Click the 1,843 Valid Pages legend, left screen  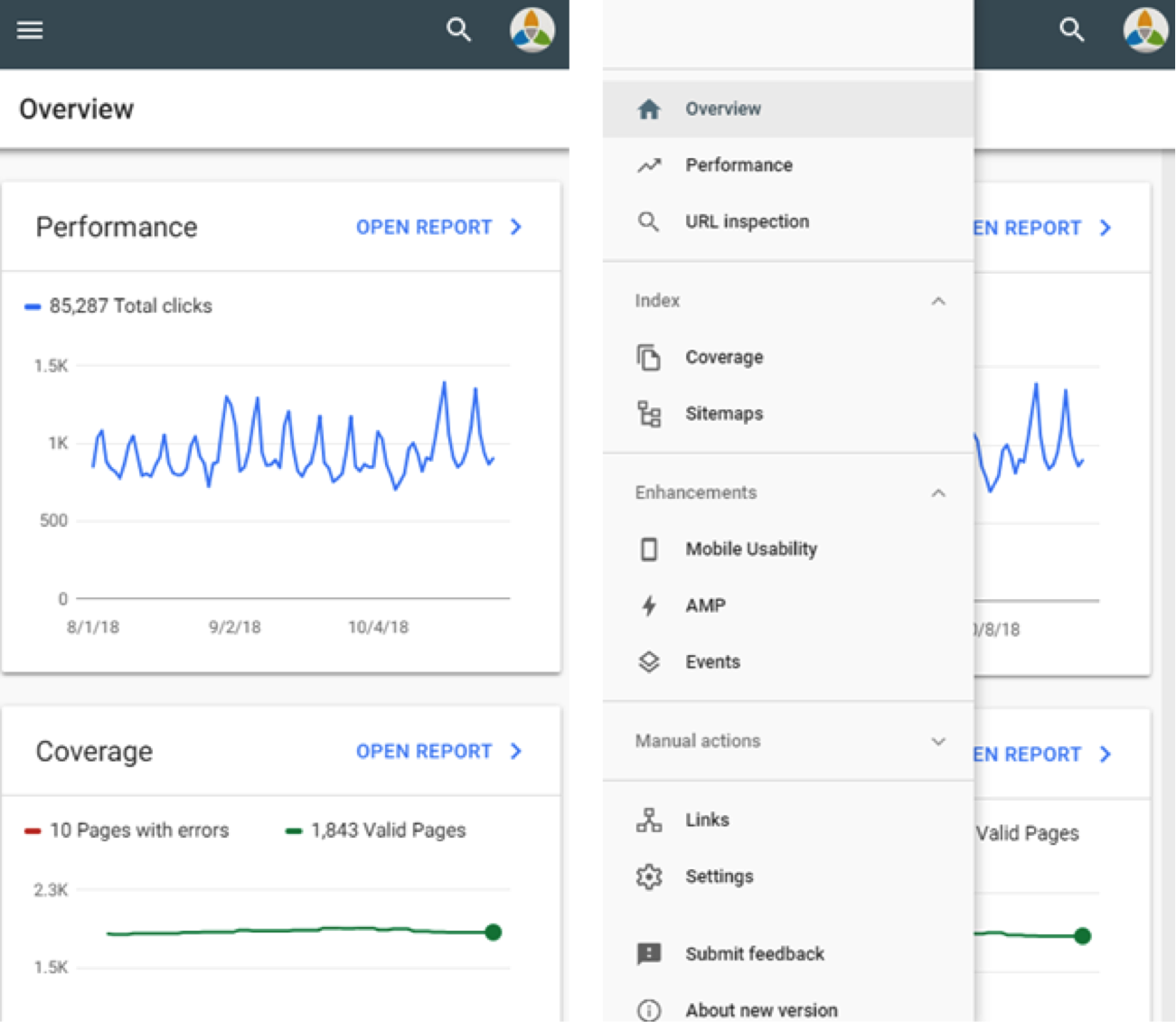coord(376,830)
